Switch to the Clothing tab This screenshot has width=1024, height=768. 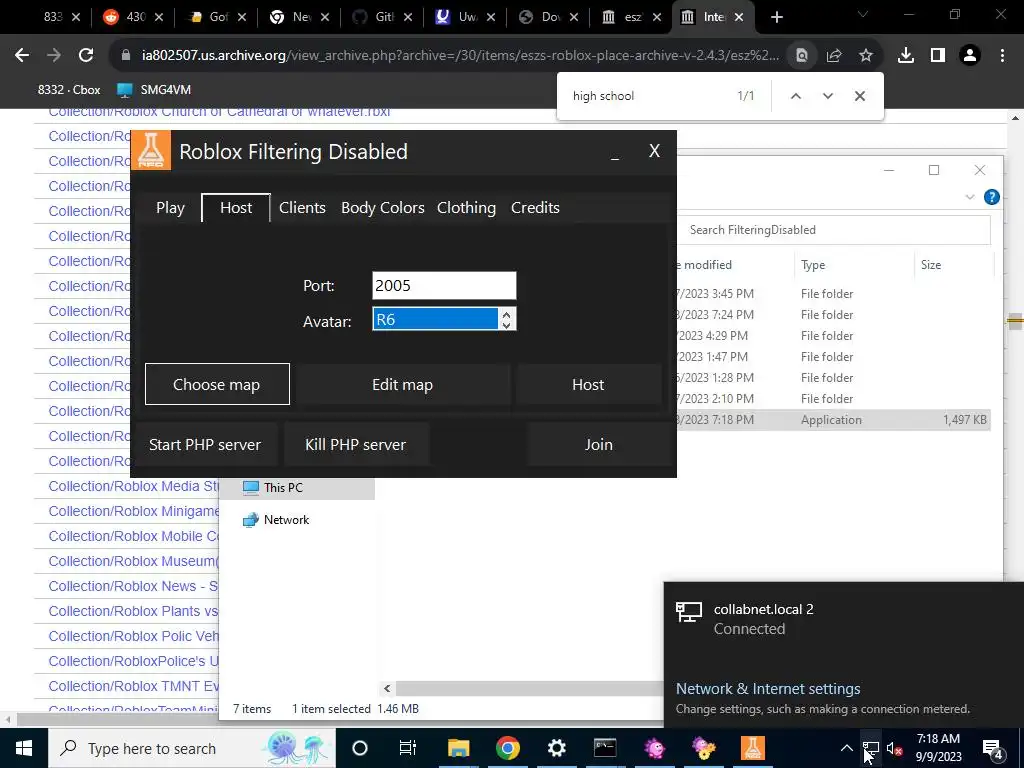(x=466, y=208)
